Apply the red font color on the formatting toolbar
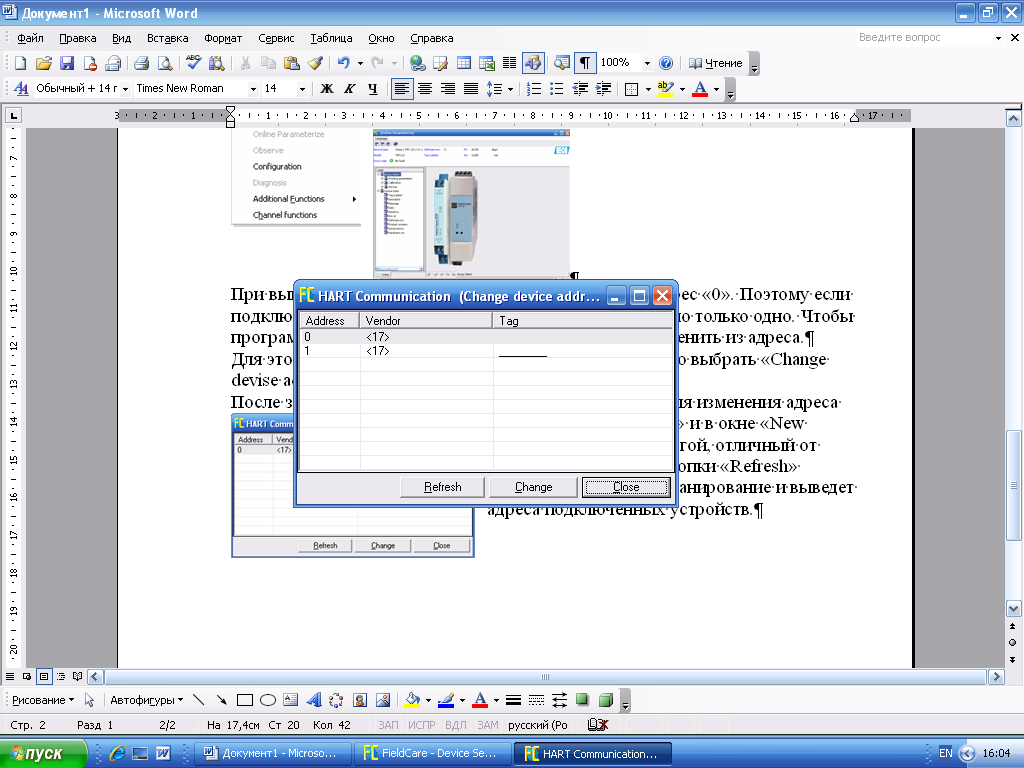 (x=699, y=89)
